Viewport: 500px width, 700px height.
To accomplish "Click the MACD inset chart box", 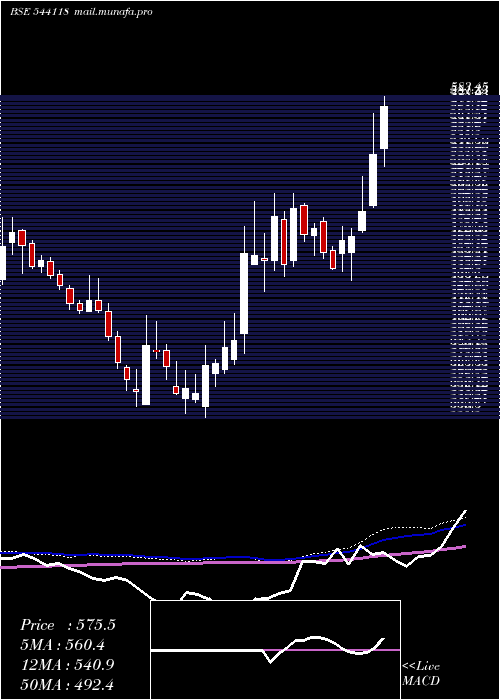I will tap(275, 650).
